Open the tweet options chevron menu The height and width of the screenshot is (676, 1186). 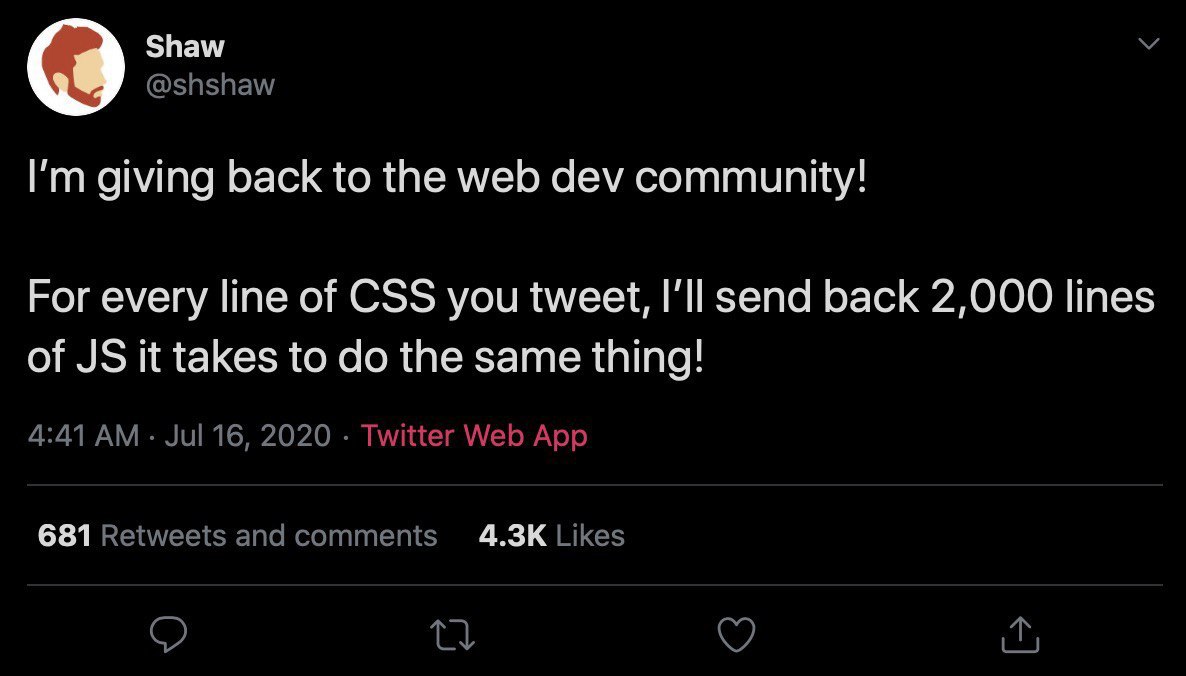1149,44
